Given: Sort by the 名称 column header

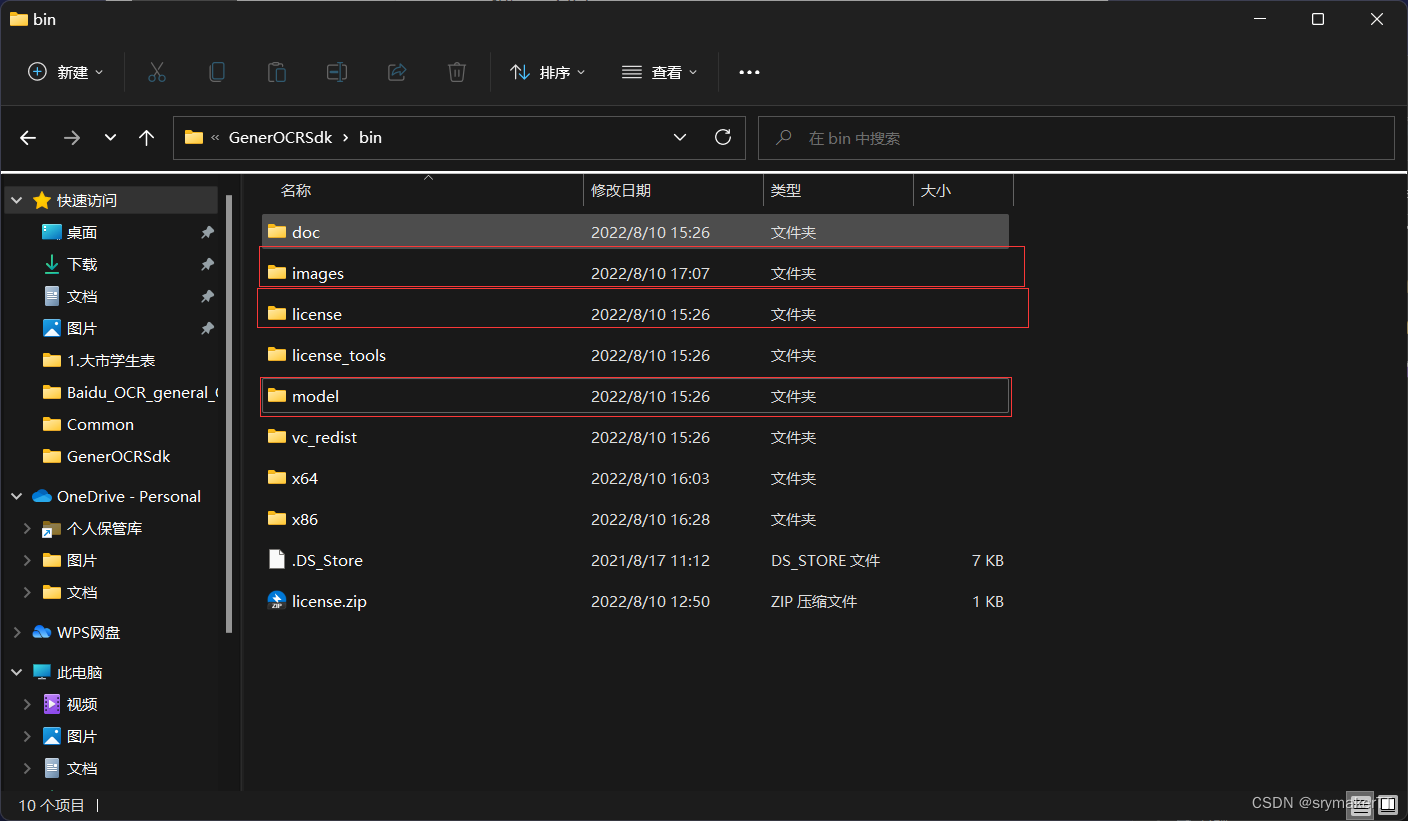Looking at the screenshot, I should click(296, 190).
